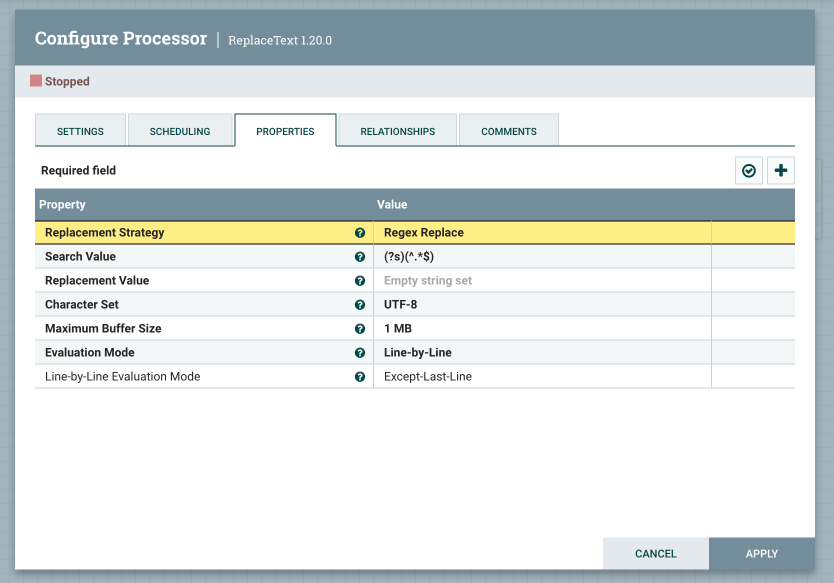Show help for Replacement Value property
This screenshot has width=834, height=583.
pyautogui.click(x=360, y=280)
